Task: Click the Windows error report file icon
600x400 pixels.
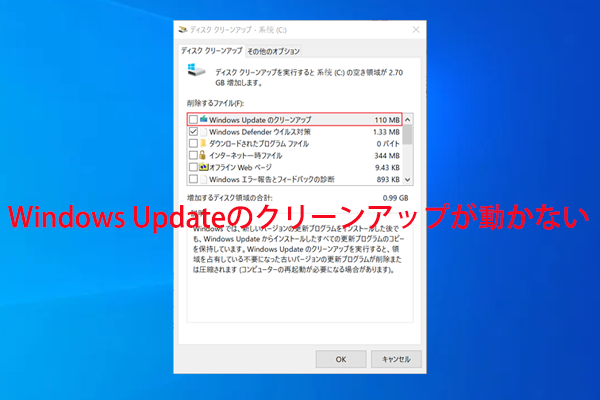Action: pos(204,179)
